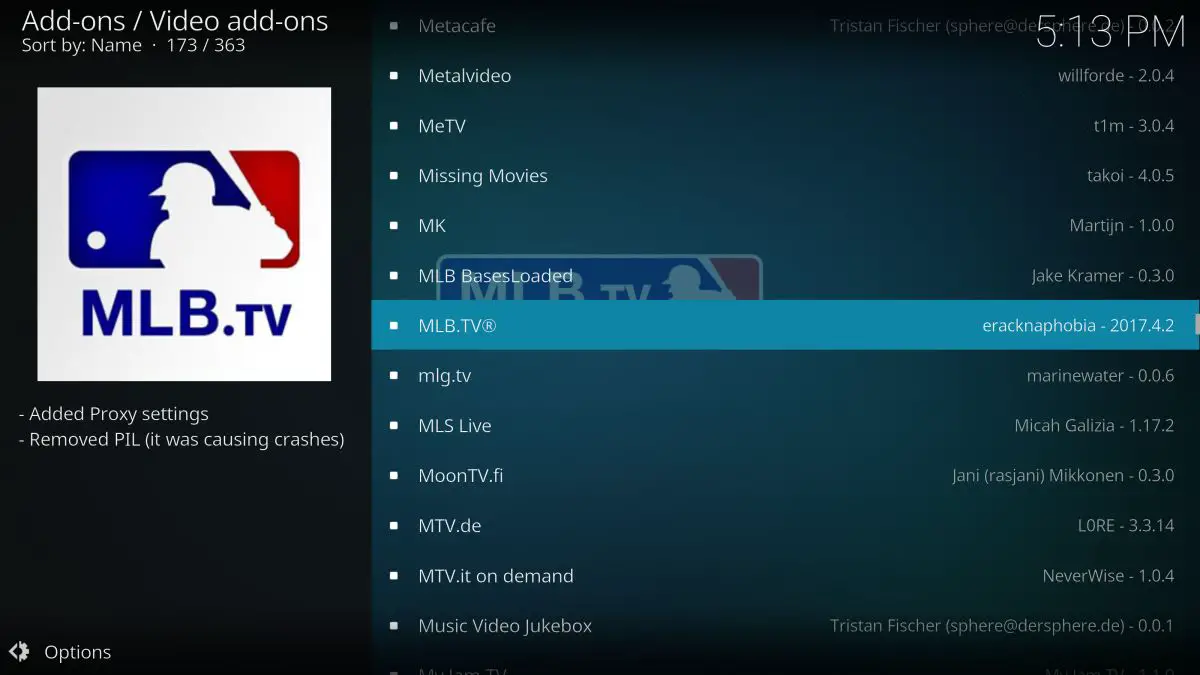The height and width of the screenshot is (675, 1200).
Task: Click the bullet icon beside Music Video Jukebox
Action: coord(394,626)
